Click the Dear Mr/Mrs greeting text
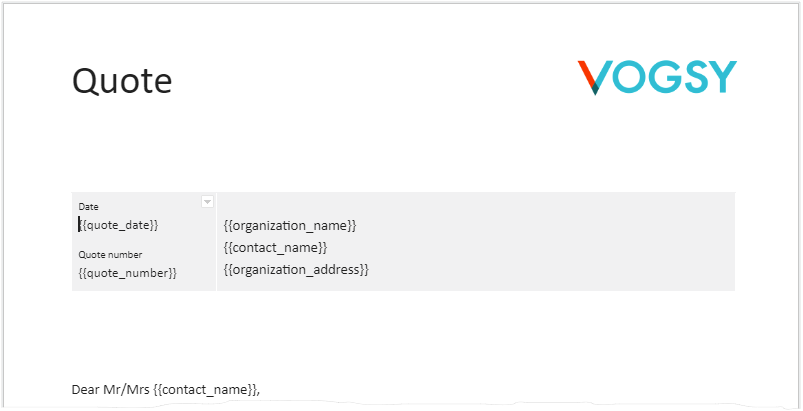803x411 pixels. [111, 390]
